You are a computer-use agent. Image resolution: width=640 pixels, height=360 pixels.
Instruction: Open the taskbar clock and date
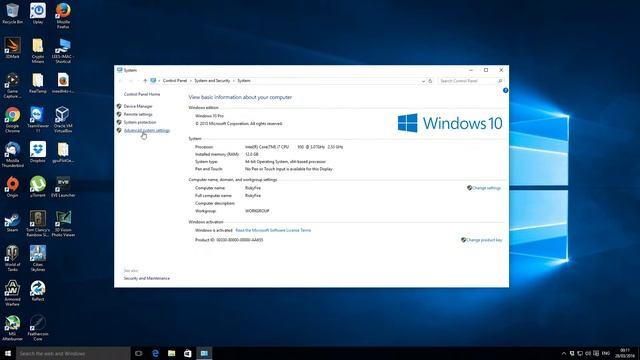[624, 353]
